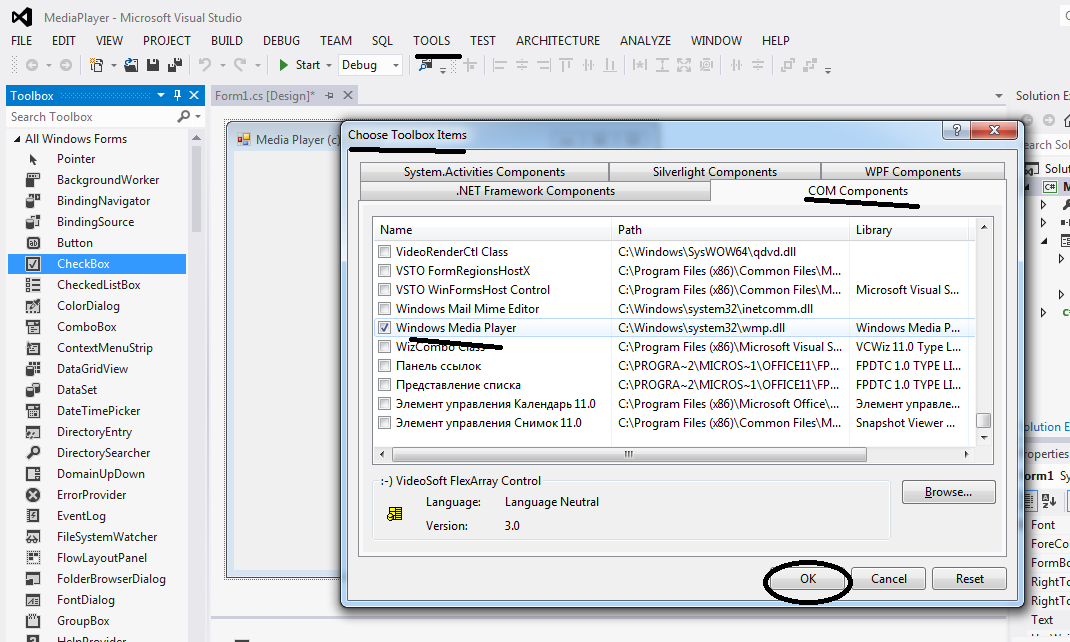
Task: Click the Undo arrow icon
Action: (205, 65)
